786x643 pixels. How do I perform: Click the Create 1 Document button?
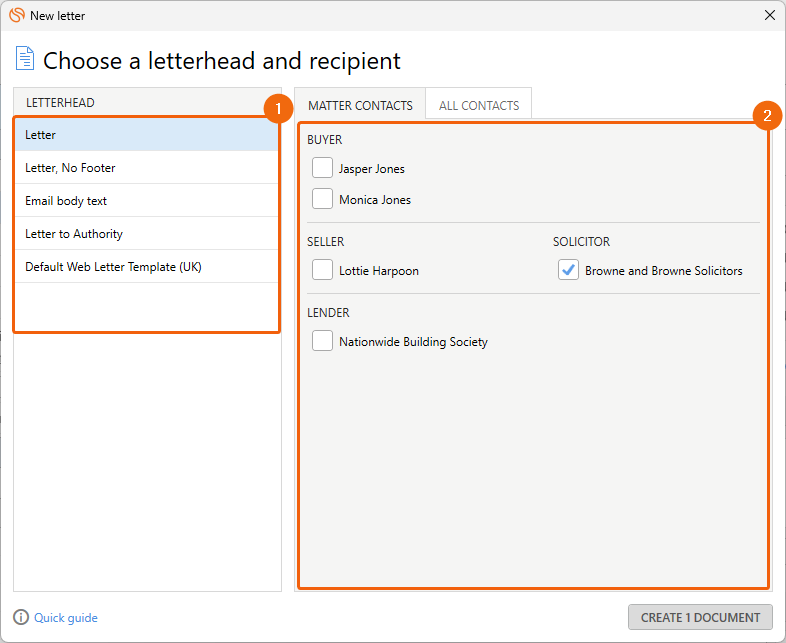tap(700, 617)
